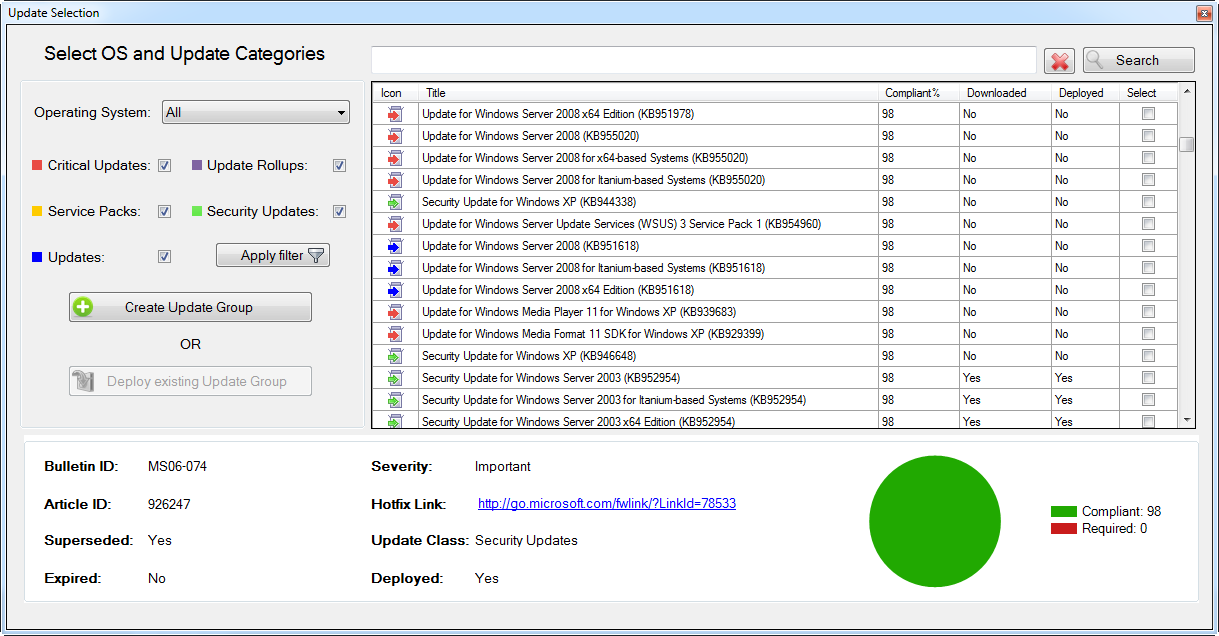Uncheck the Updates category checkbox

tap(165, 257)
